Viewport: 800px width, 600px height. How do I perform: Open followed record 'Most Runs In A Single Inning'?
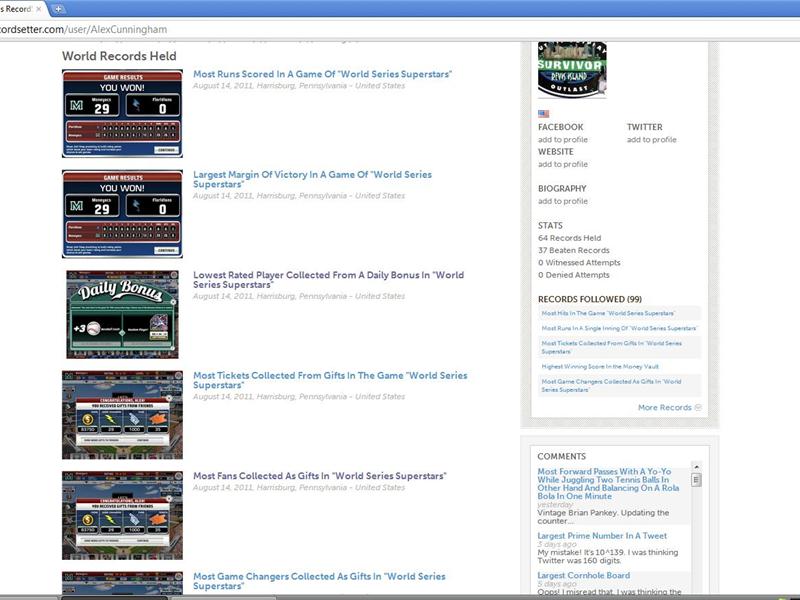[619, 328]
